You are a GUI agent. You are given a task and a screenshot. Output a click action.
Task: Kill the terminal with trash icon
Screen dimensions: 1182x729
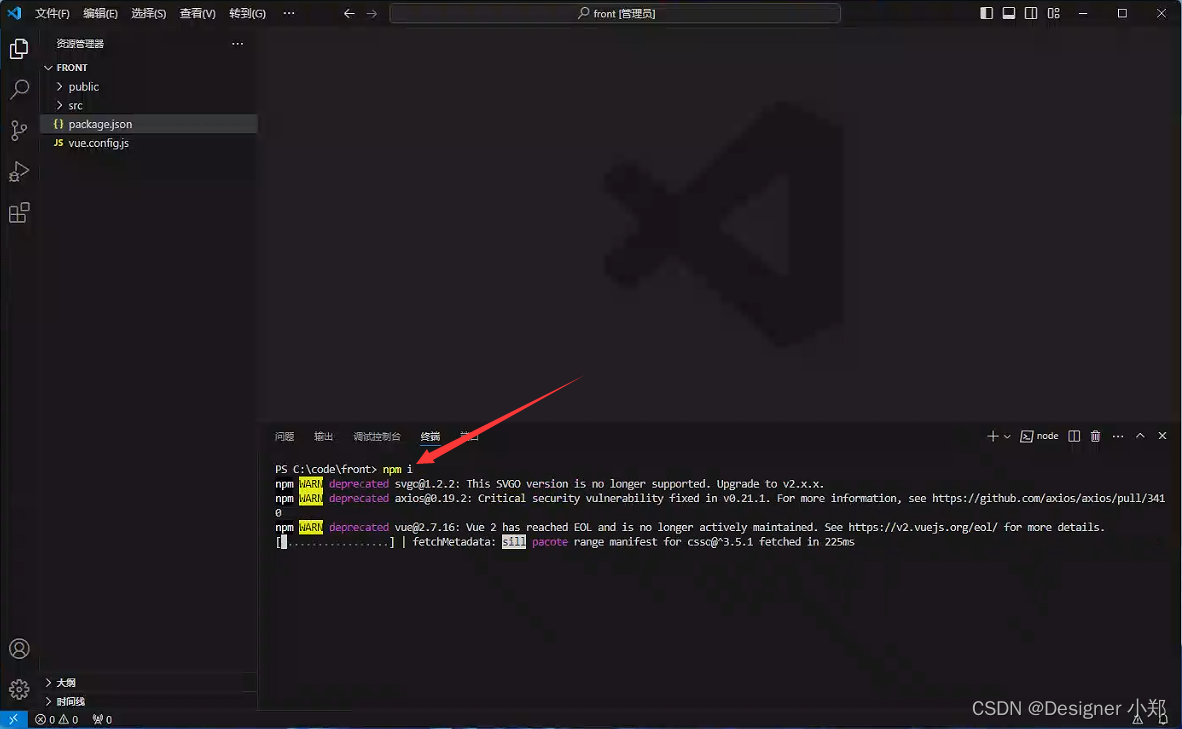tap(1095, 436)
